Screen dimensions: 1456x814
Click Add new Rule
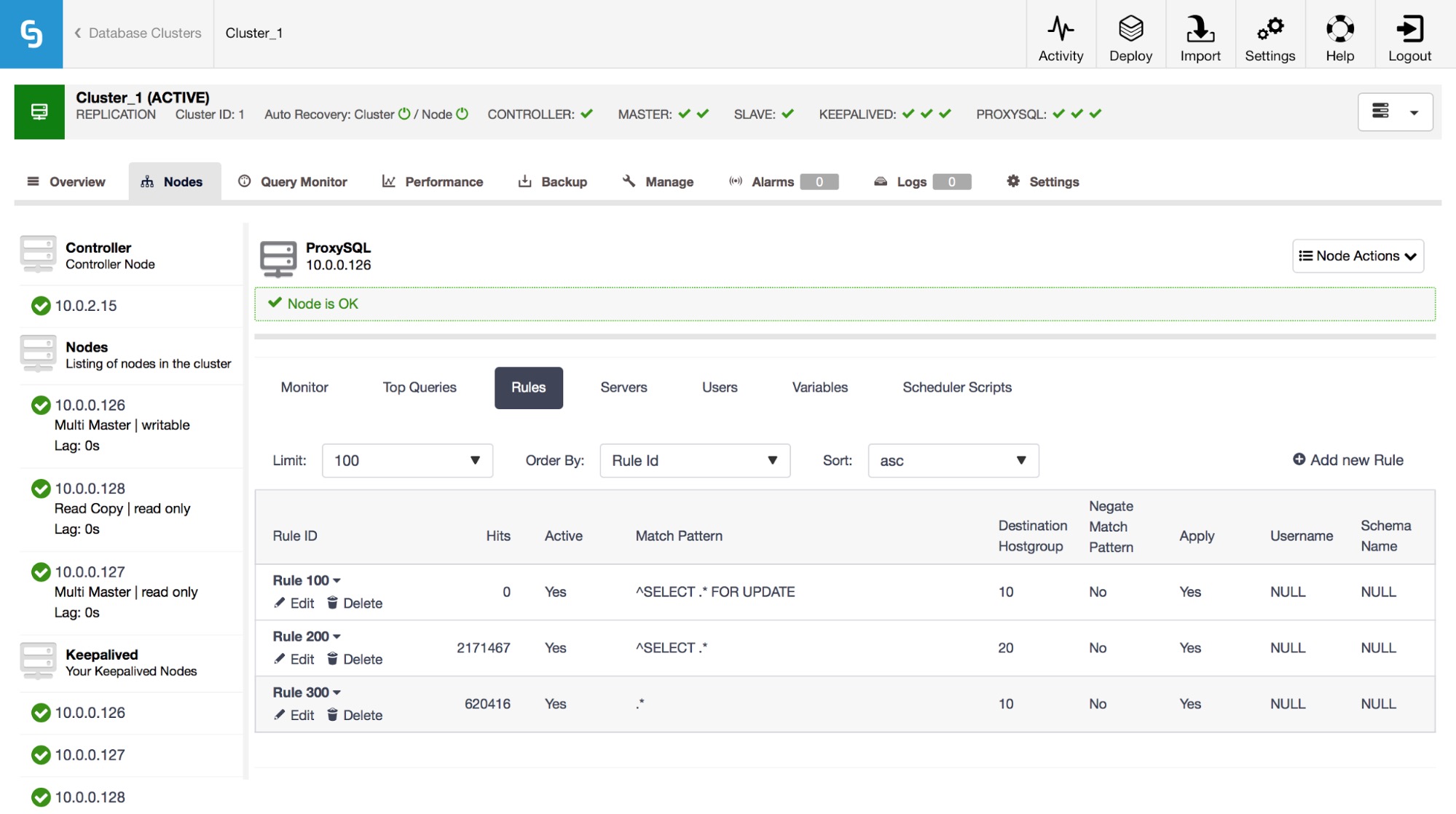click(x=1347, y=460)
